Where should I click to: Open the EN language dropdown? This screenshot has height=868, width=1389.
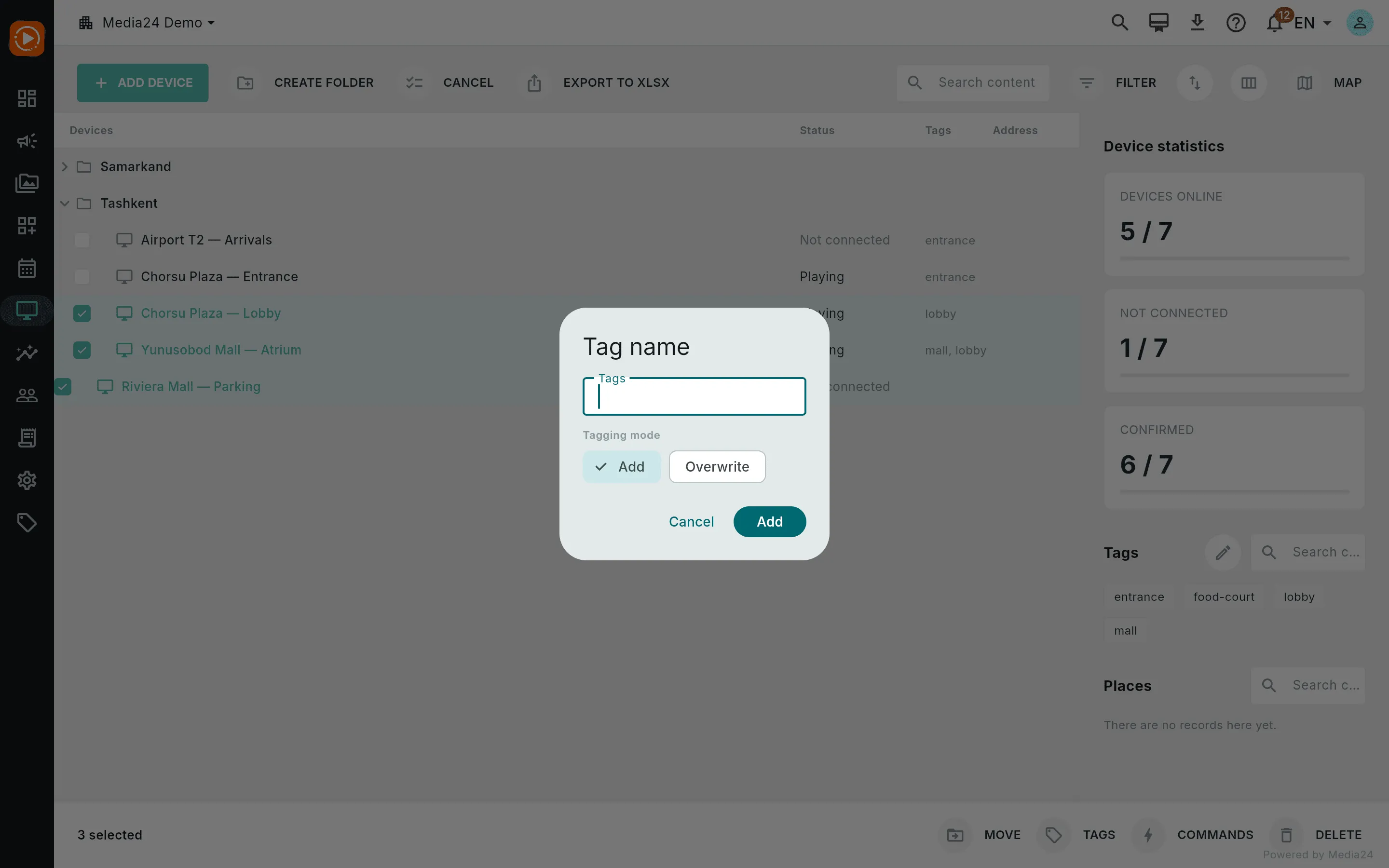pyautogui.click(x=1313, y=23)
